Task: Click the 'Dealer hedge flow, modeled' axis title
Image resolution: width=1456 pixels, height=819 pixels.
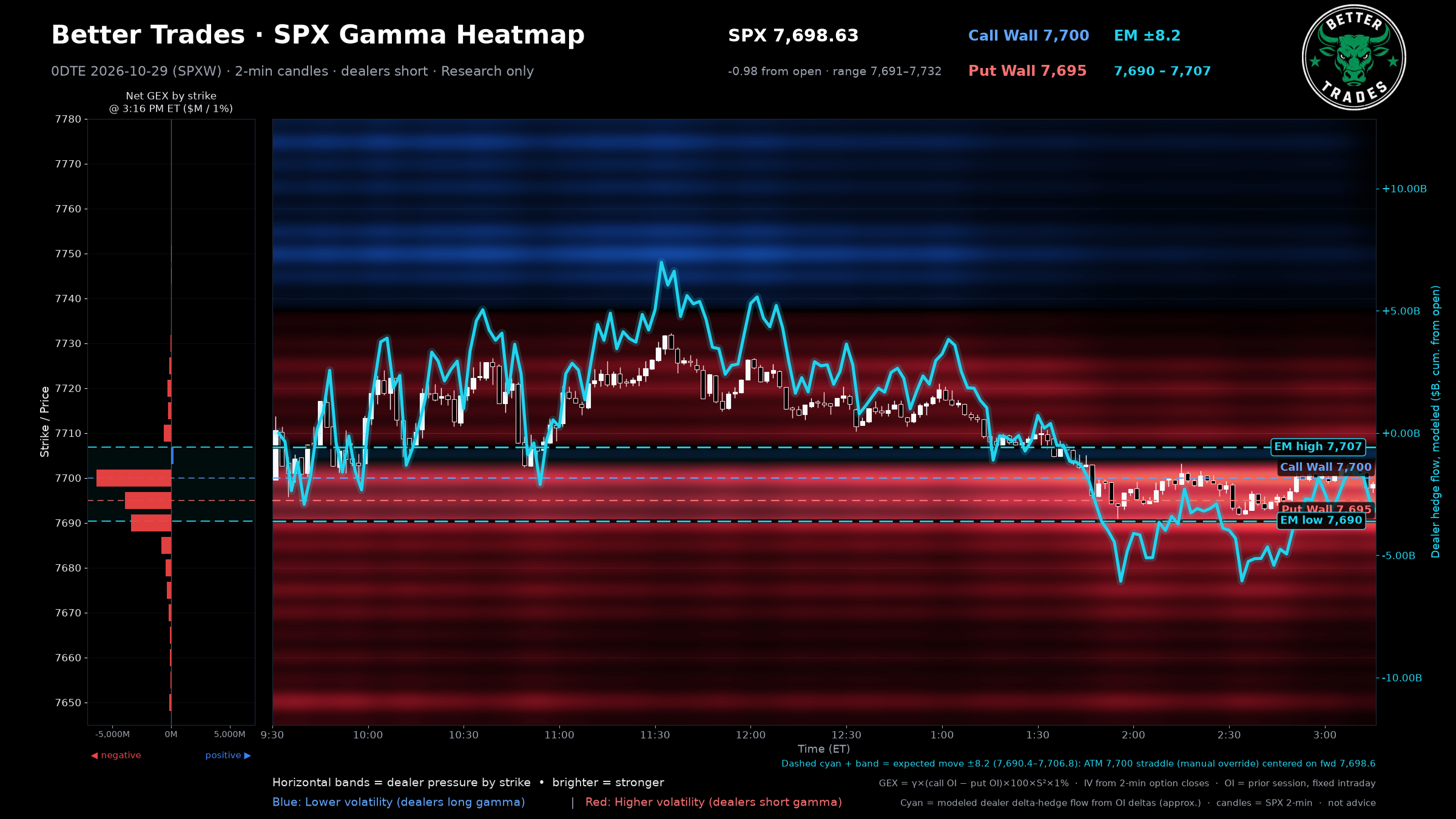Action: pyautogui.click(x=1435, y=422)
